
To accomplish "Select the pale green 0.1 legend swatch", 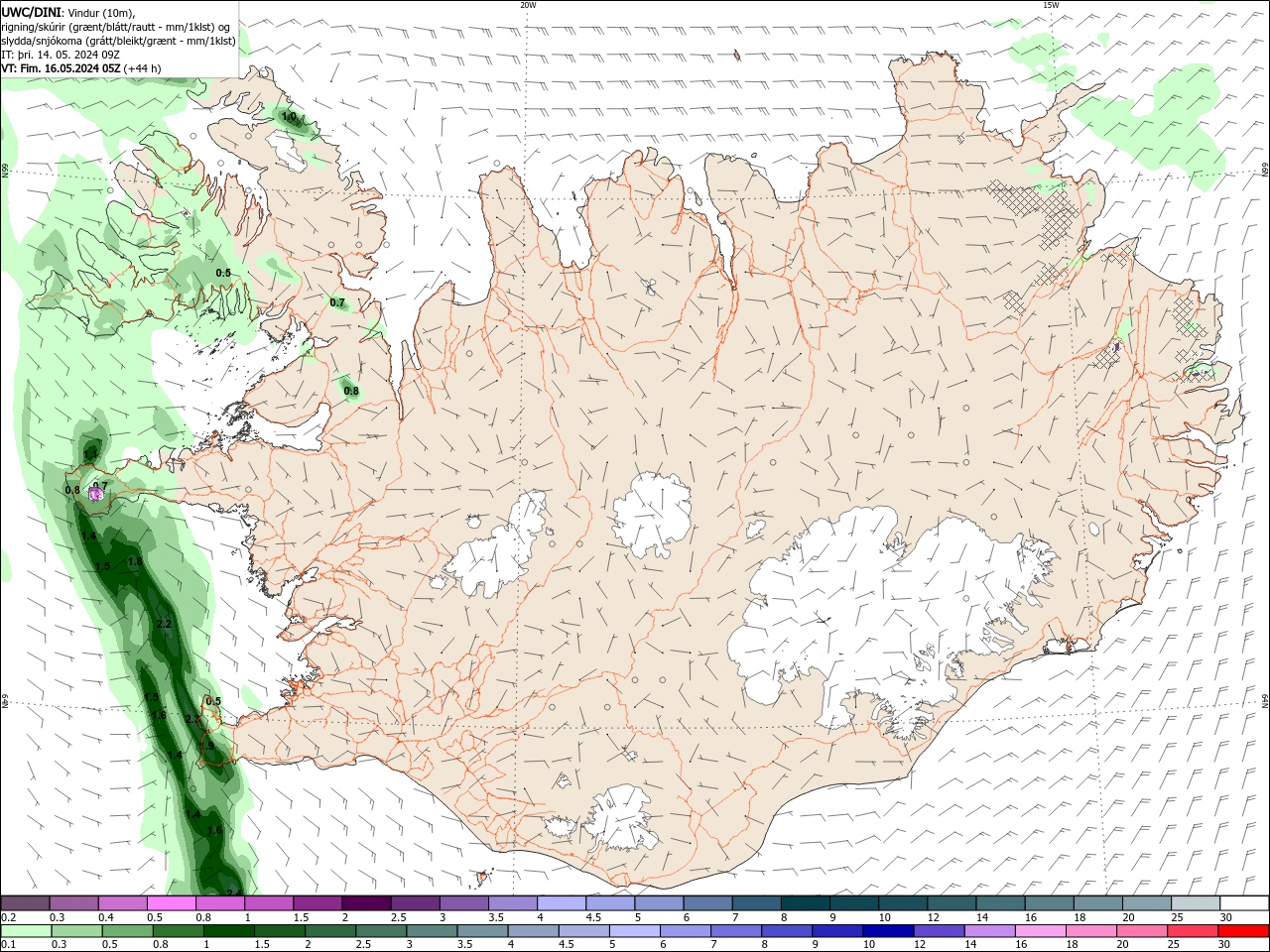I will pos(25,930).
